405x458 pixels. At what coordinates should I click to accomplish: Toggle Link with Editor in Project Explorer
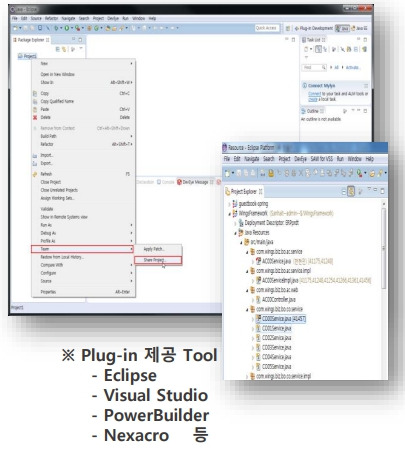[x=351, y=191]
